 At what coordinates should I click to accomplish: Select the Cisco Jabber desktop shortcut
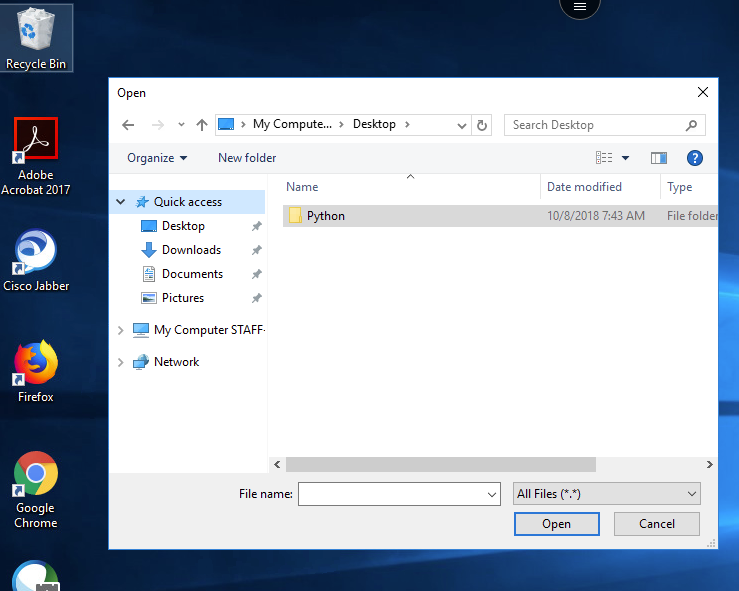[x=36, y=260]
